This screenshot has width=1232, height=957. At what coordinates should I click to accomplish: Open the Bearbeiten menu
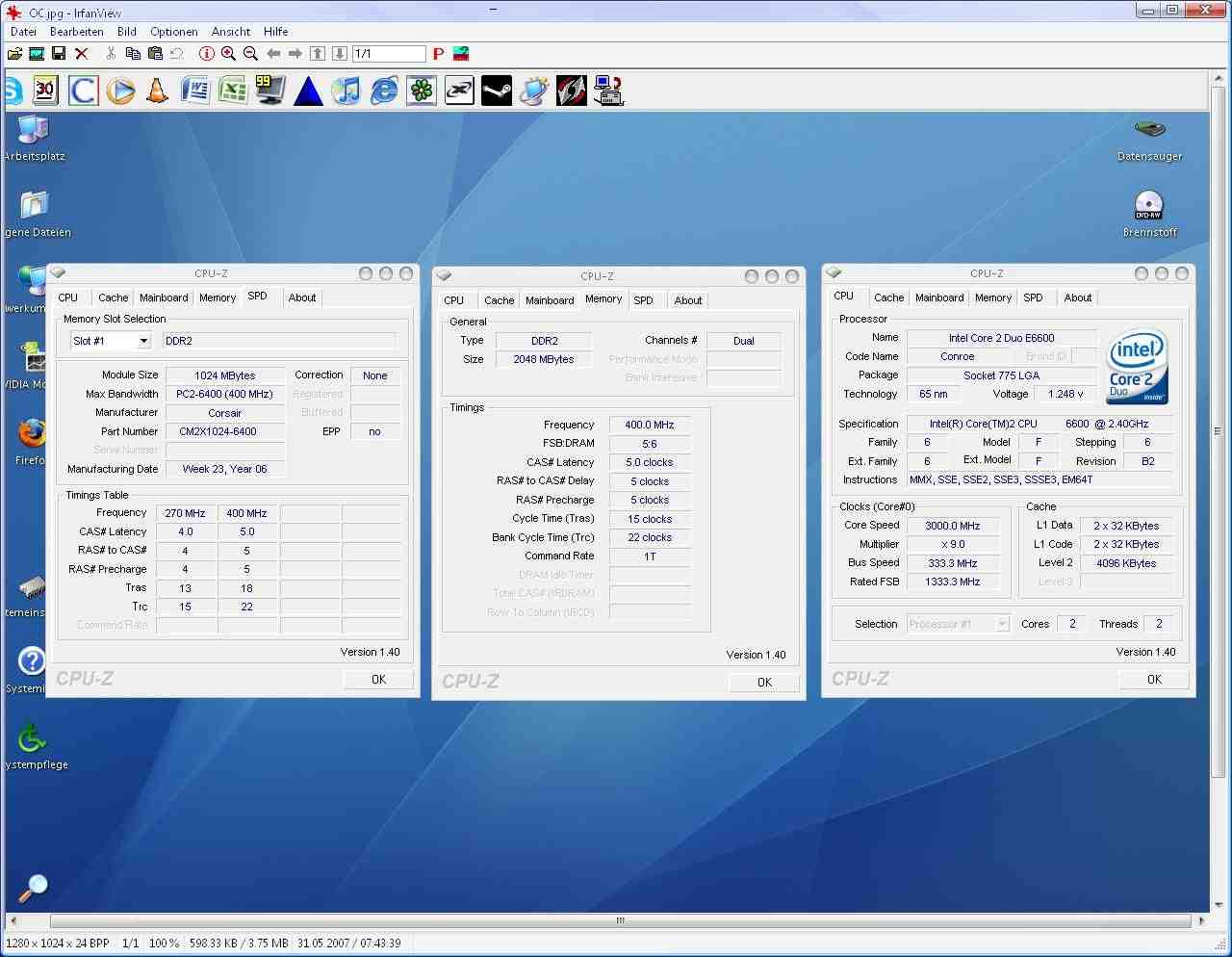[77, 32]
